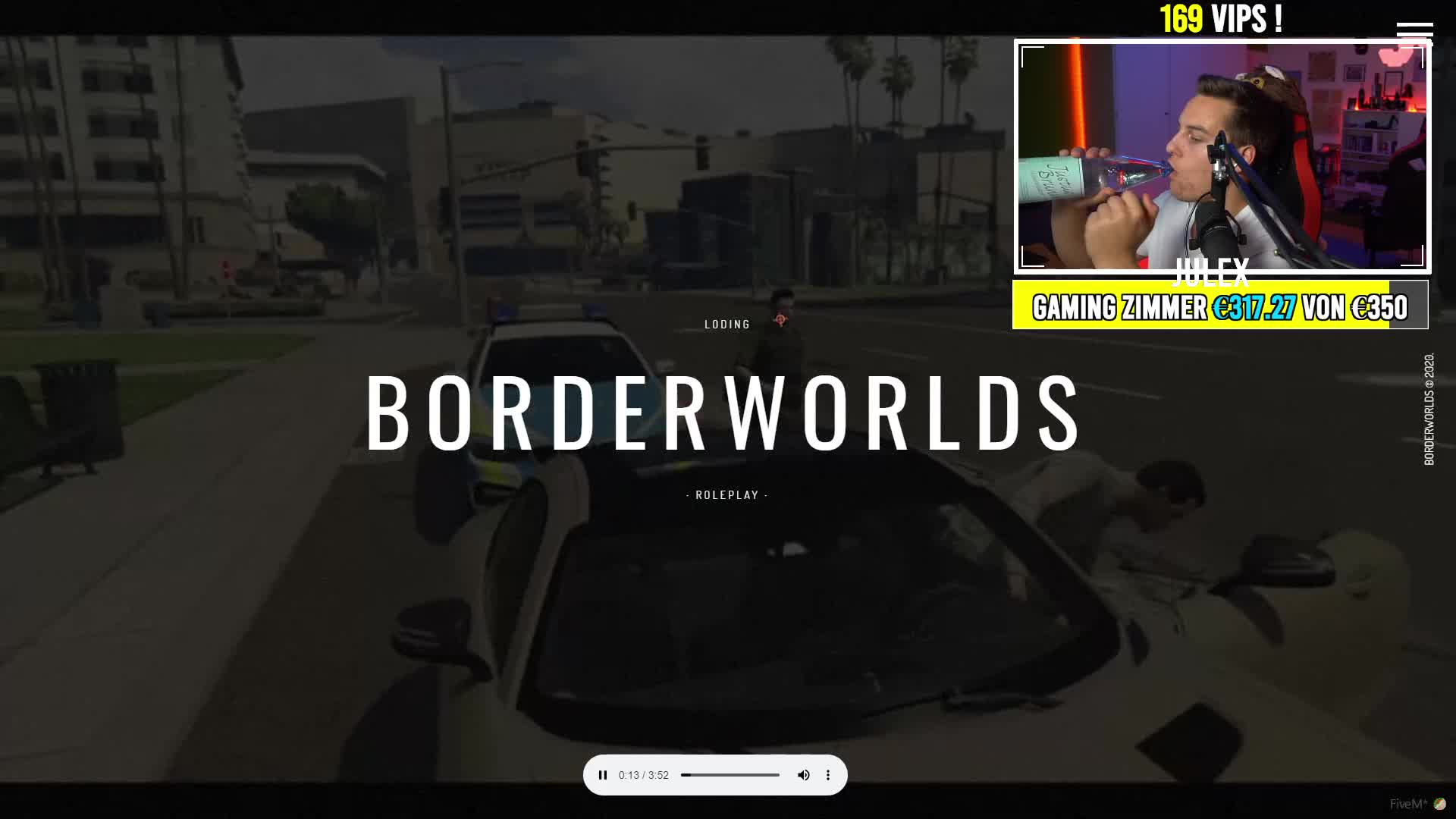1456x819 pixels.
Task: Click the 169 VIPS counter
Action: point(1221,18)
